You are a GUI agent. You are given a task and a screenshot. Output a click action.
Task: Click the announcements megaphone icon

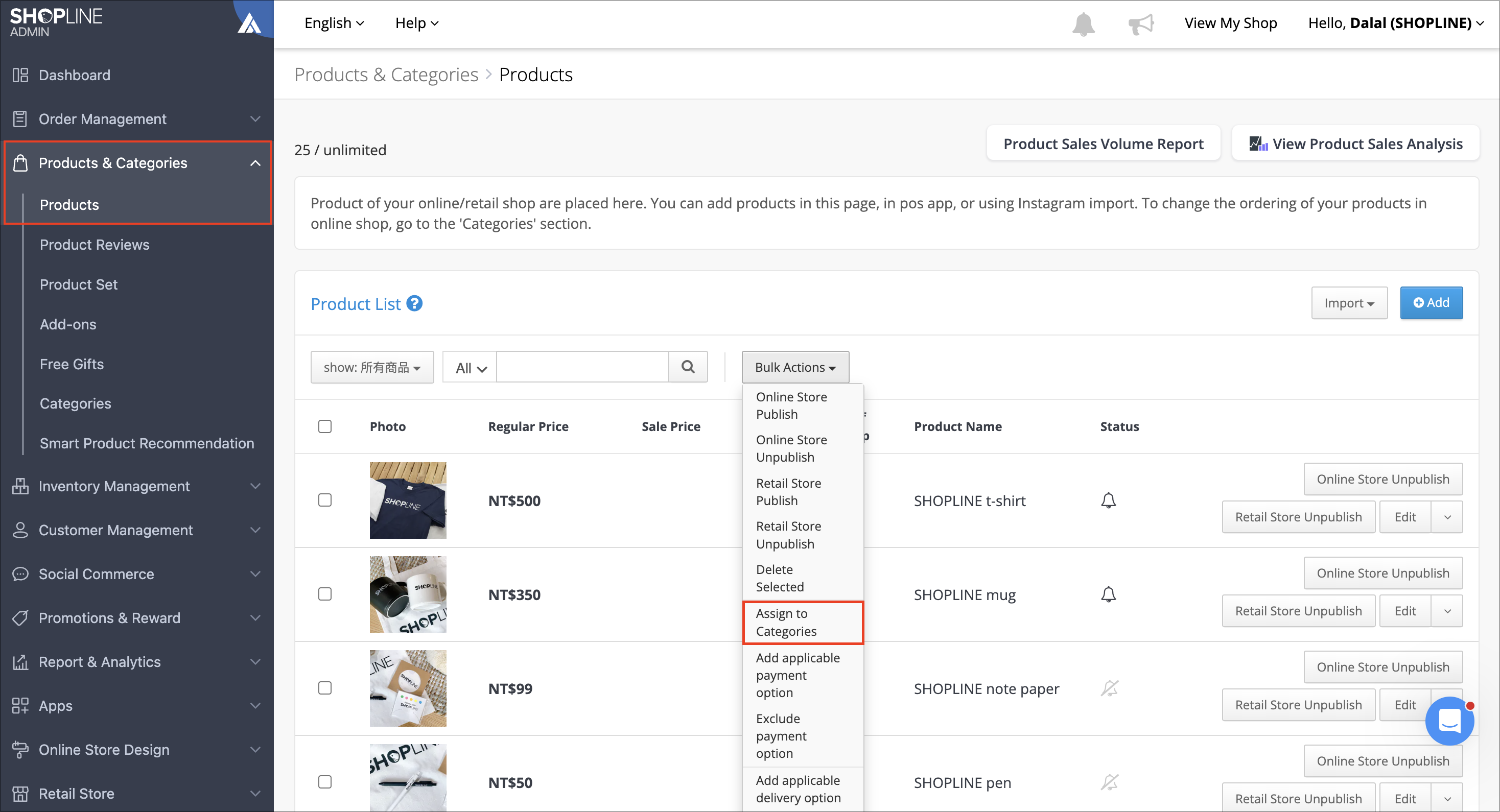pyautogui.click(x=1140, y=24)
